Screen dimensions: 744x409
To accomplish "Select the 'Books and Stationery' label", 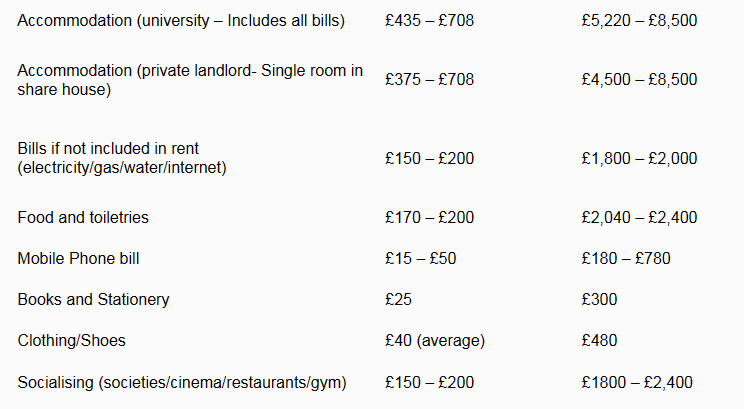I will 93,299.
